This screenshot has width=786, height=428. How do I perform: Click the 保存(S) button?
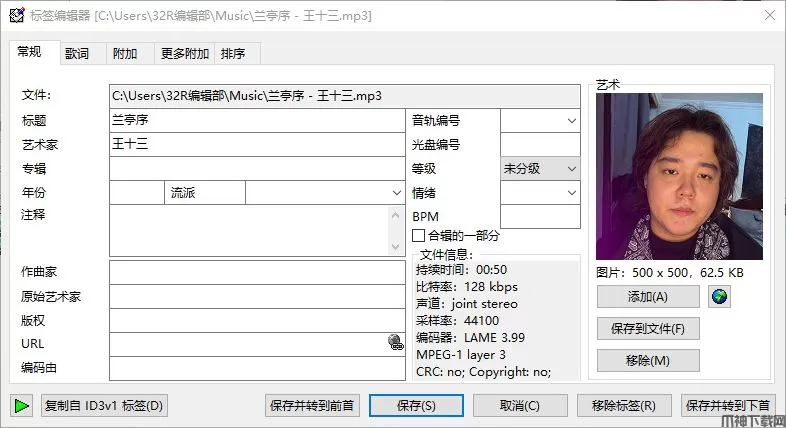416,405
